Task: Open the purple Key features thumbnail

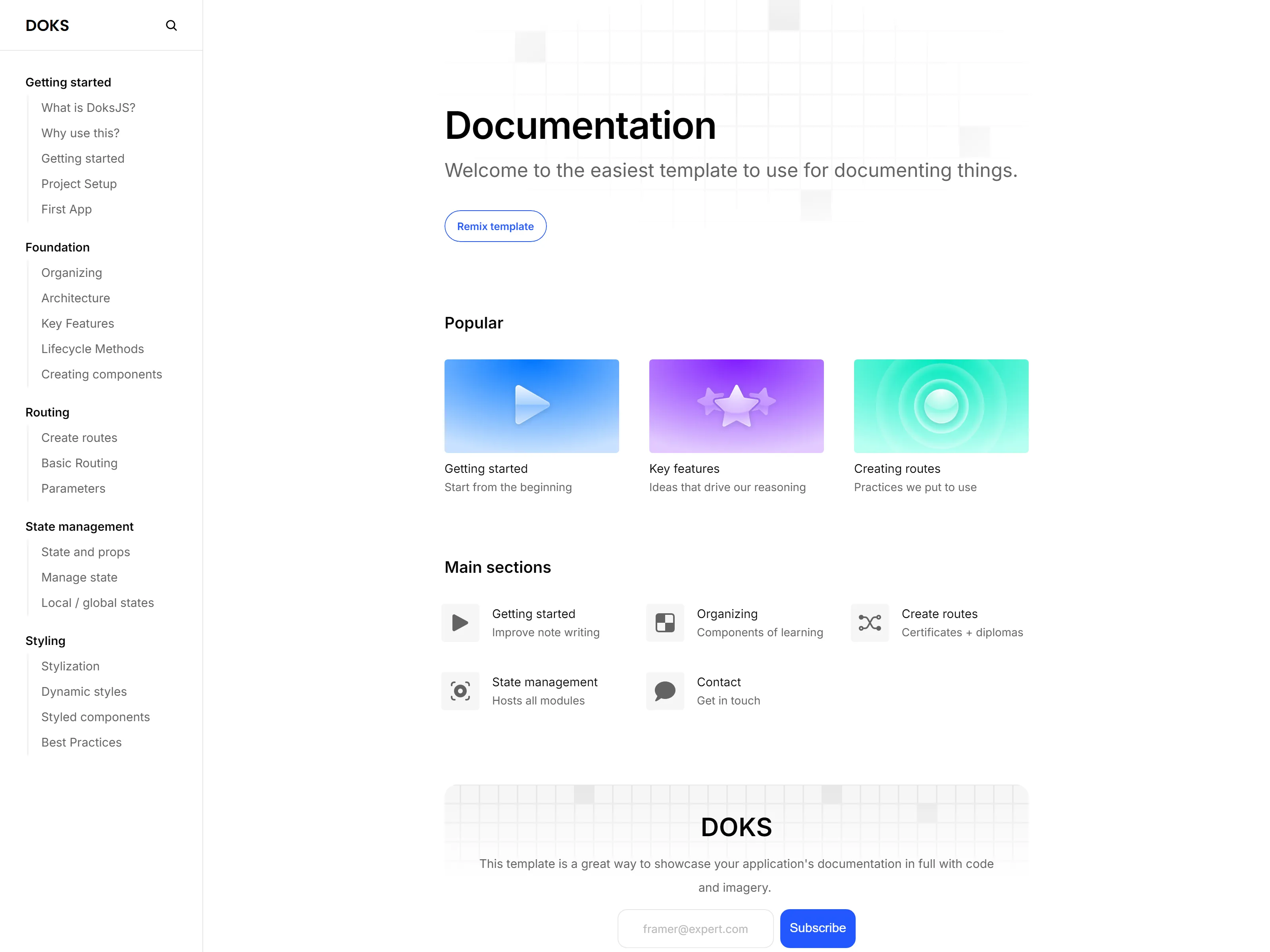Action: pos(736,406)
